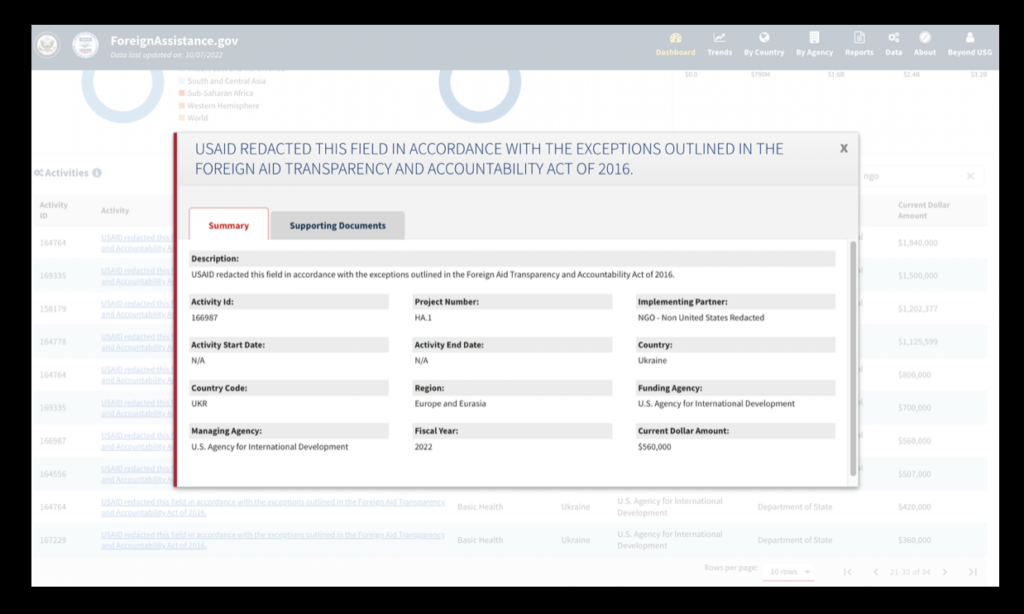
Task: Close the activity details dialog
Action: (843, 148)
